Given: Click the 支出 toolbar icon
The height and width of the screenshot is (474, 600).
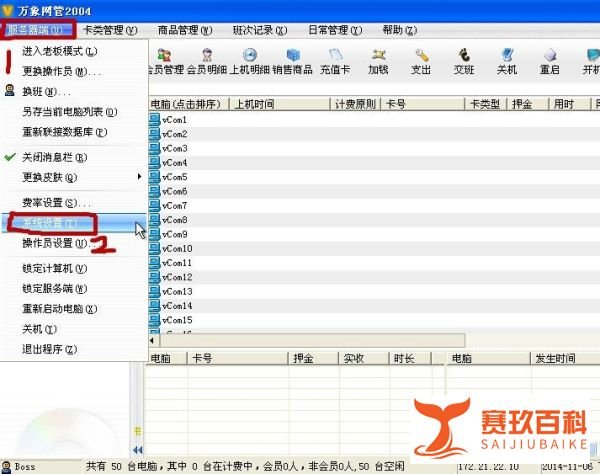Looking at the screenshot, I should 421,55.
